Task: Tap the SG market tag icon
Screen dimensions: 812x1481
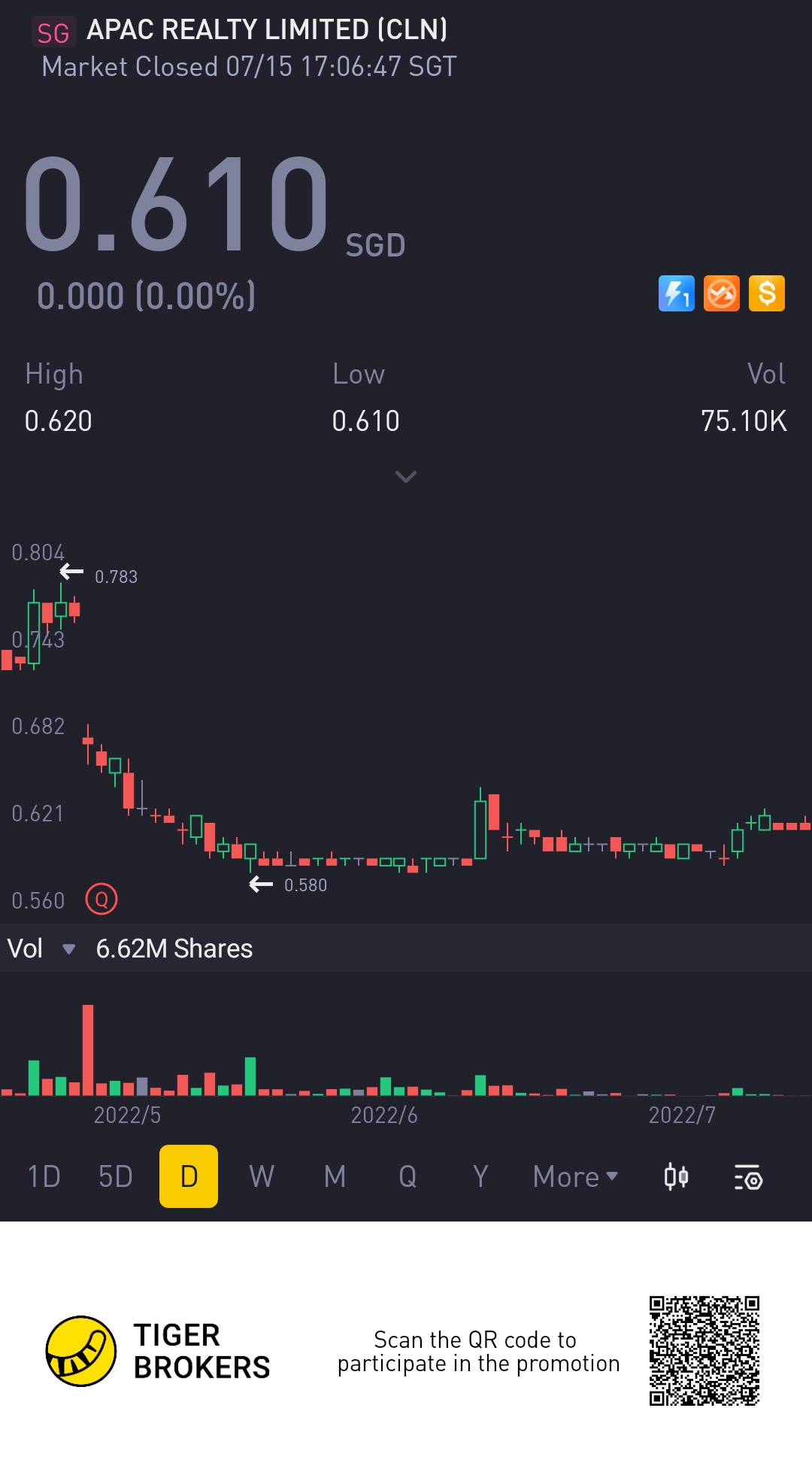Action: pyautogui.click(x=53, y=33)
